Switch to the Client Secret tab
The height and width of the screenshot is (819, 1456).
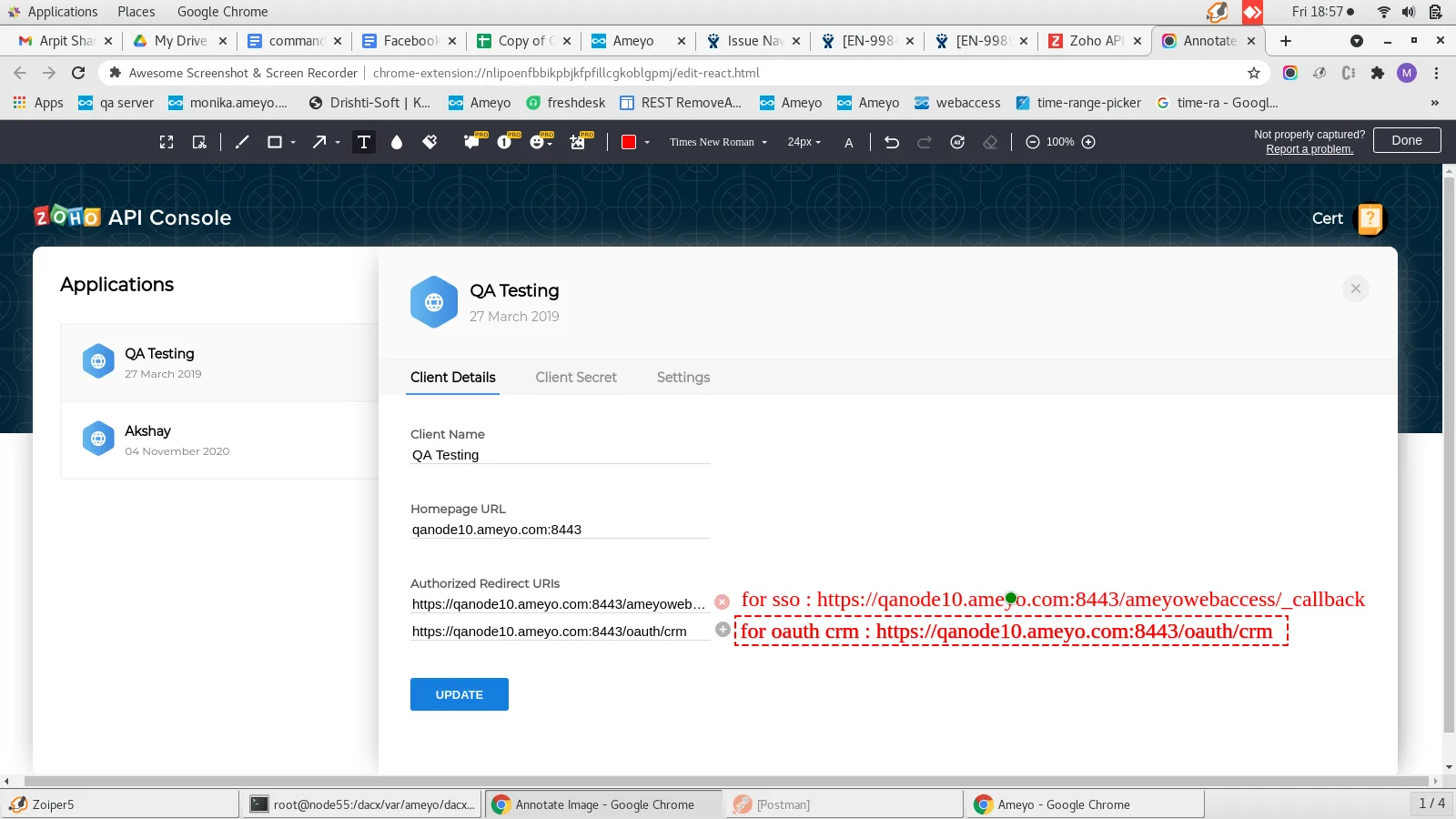point(576,377)
